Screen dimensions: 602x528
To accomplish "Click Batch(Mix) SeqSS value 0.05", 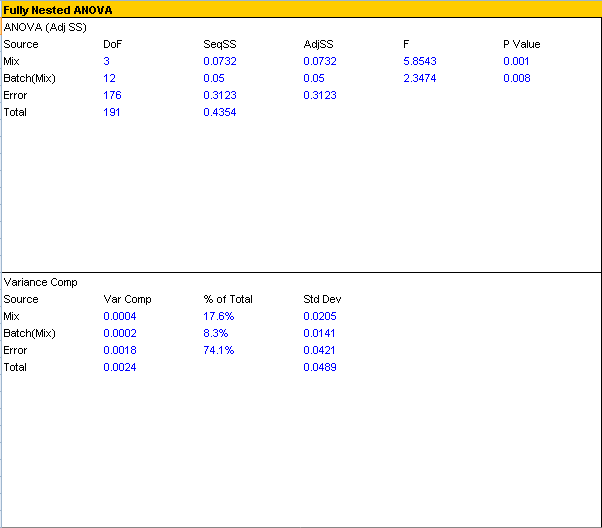I will (214, 78).
